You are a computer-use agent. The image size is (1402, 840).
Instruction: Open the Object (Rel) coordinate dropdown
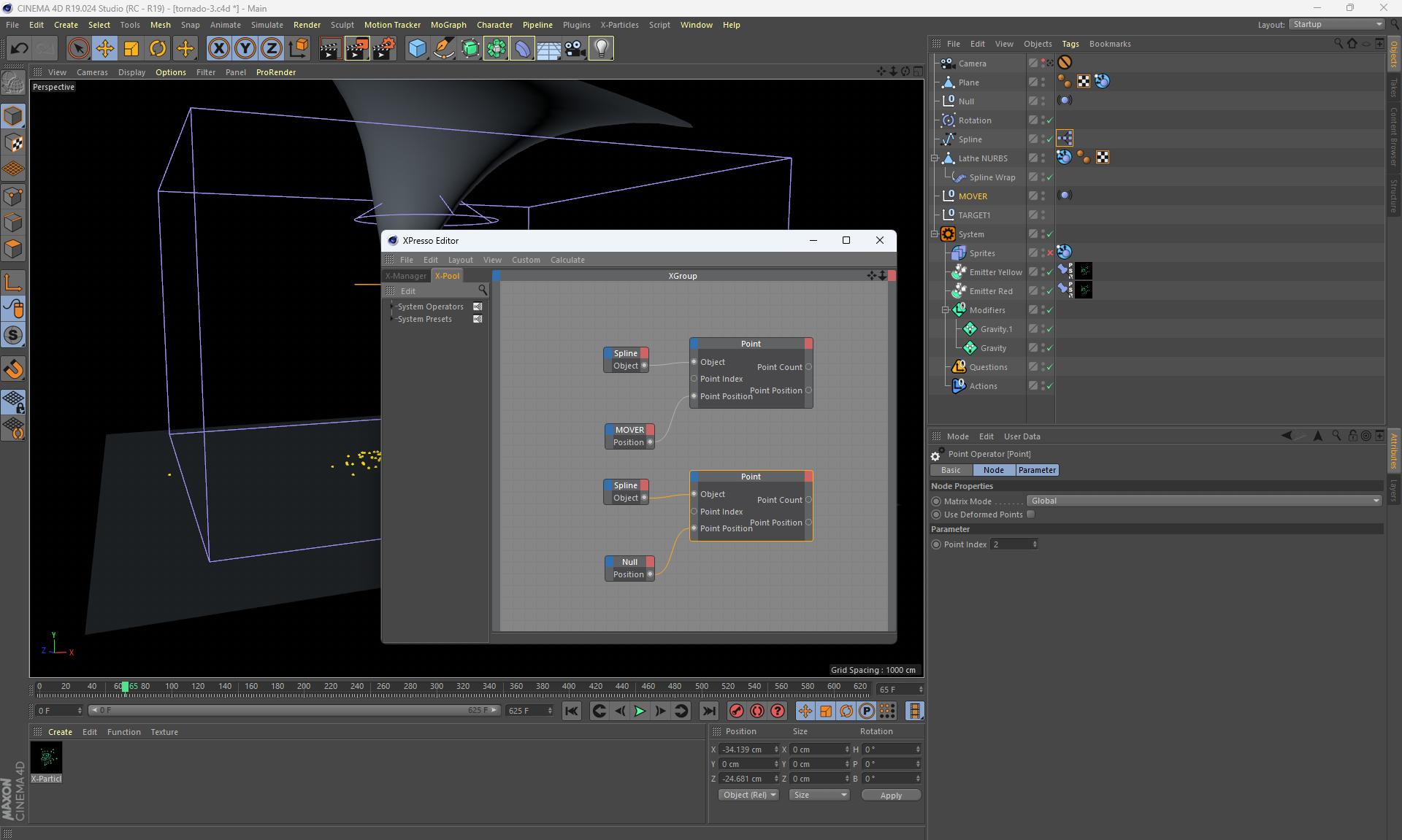(748, 795)
